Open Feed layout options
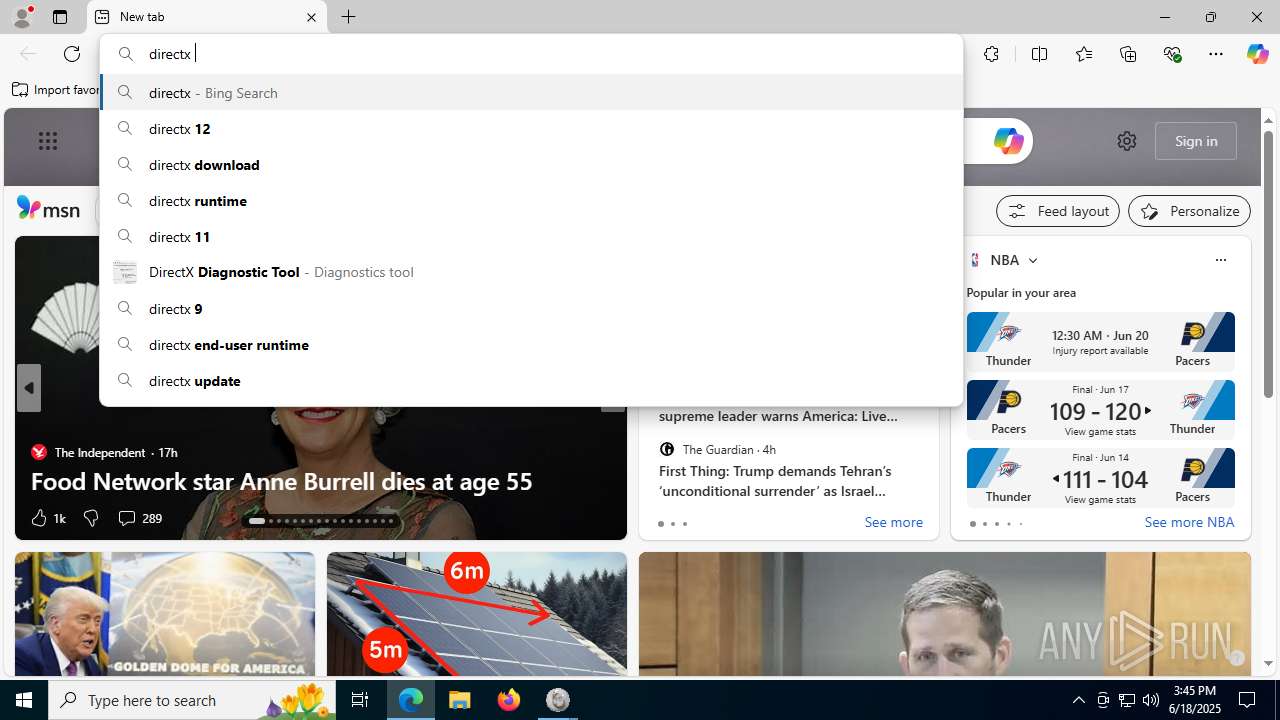The image size is (1280, 720). (x=1058, y=211)
